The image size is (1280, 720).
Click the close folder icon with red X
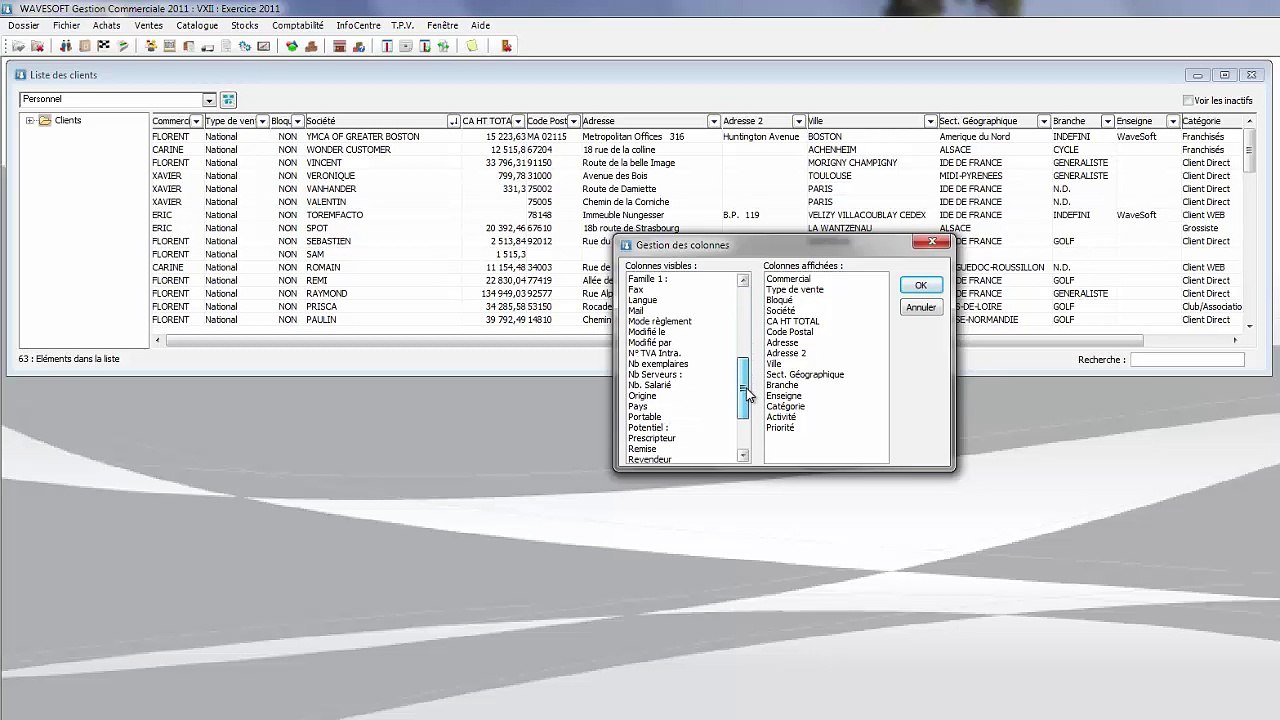[x=37, y=46]
